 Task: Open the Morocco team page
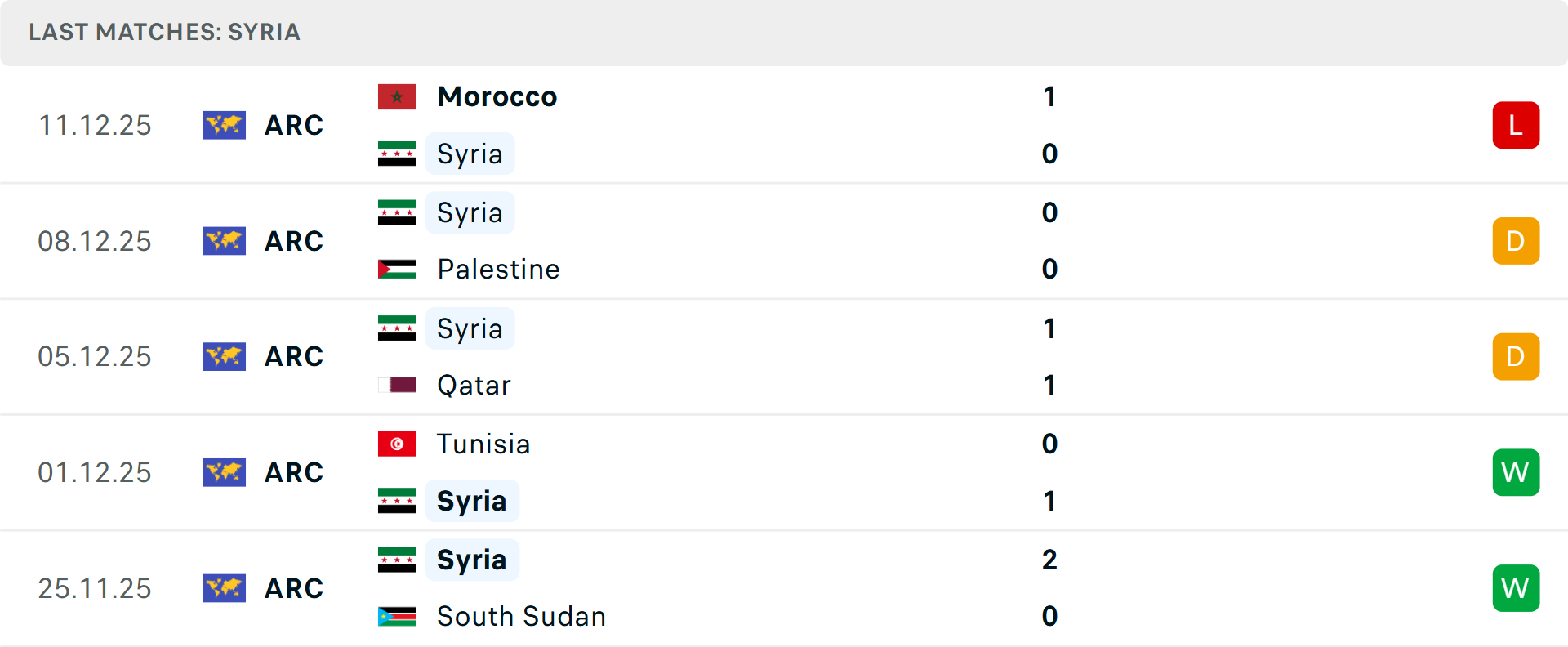pos(497,96)
